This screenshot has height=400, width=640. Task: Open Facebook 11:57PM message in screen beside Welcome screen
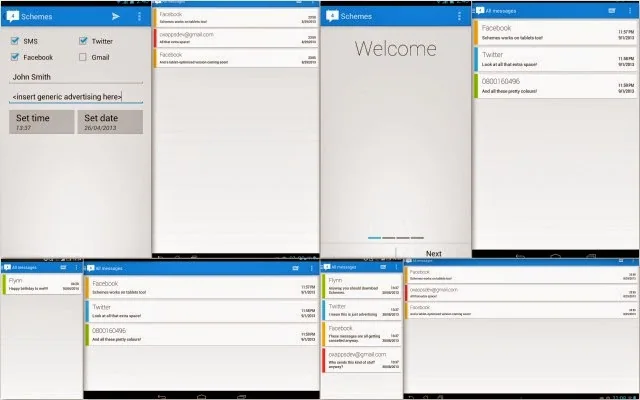(555, 32)
